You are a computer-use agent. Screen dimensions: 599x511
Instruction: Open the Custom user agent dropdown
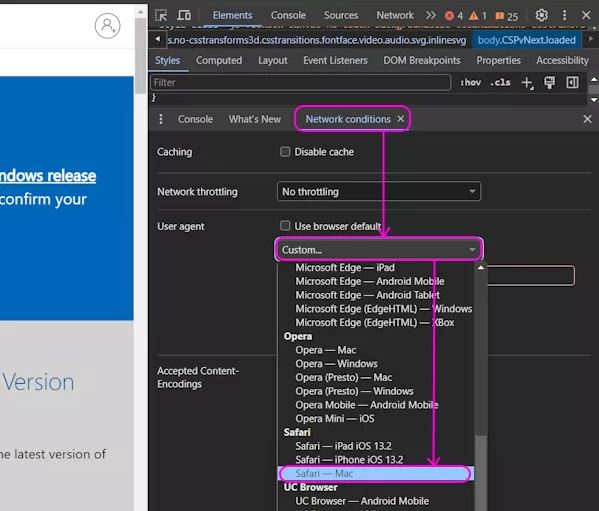pos(379,250)
